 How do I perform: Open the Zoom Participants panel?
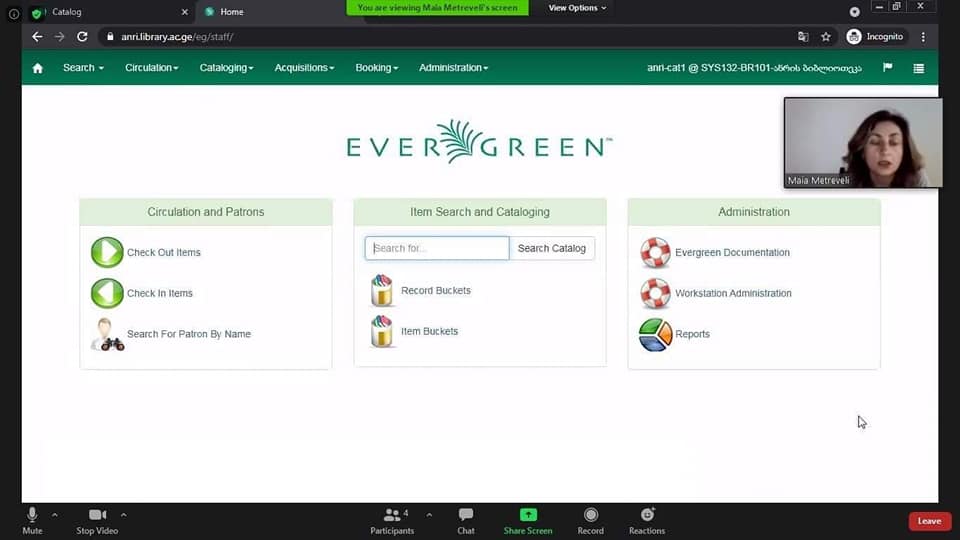coord(392,521)
